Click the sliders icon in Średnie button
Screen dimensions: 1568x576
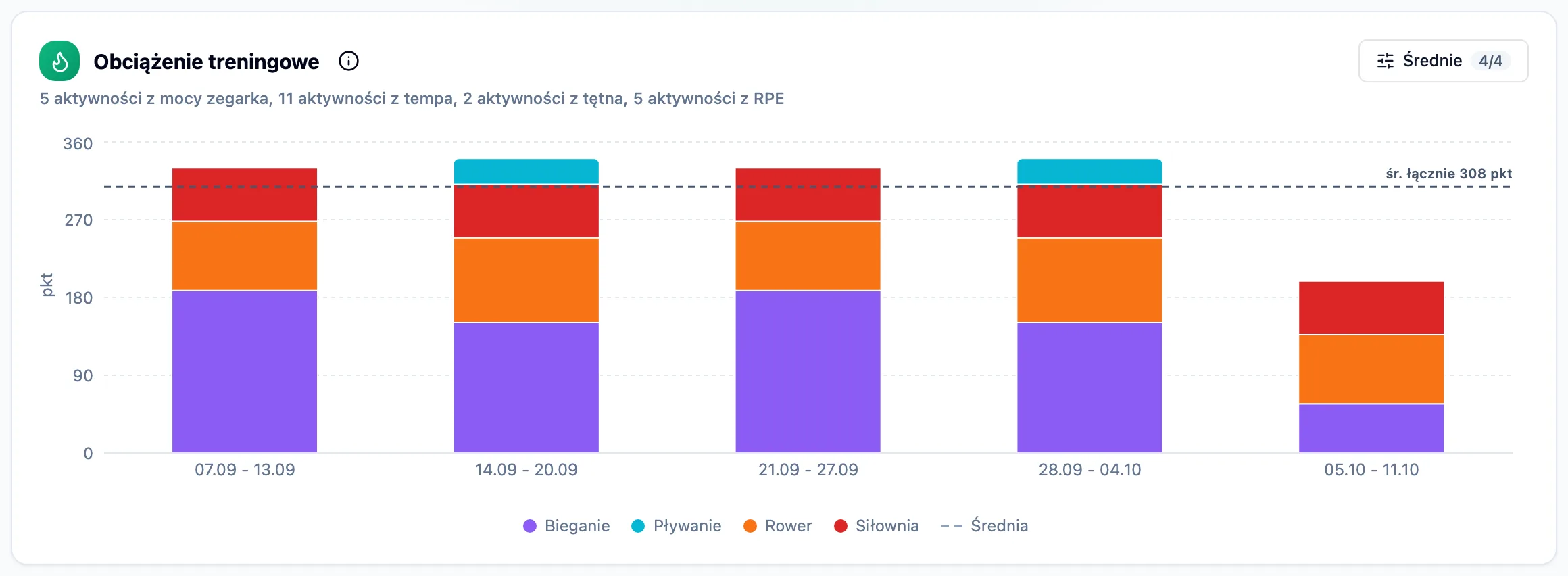coord(1386,61)
